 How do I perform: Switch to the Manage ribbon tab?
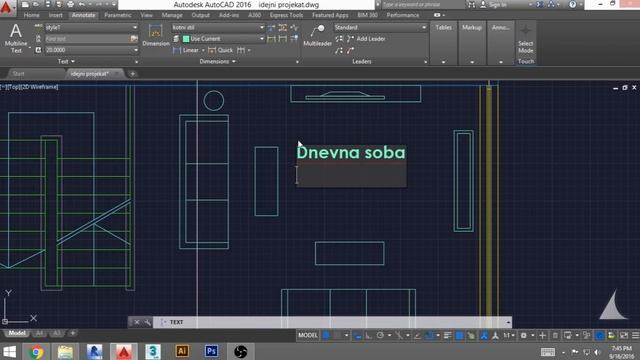(x=172, y=15)
